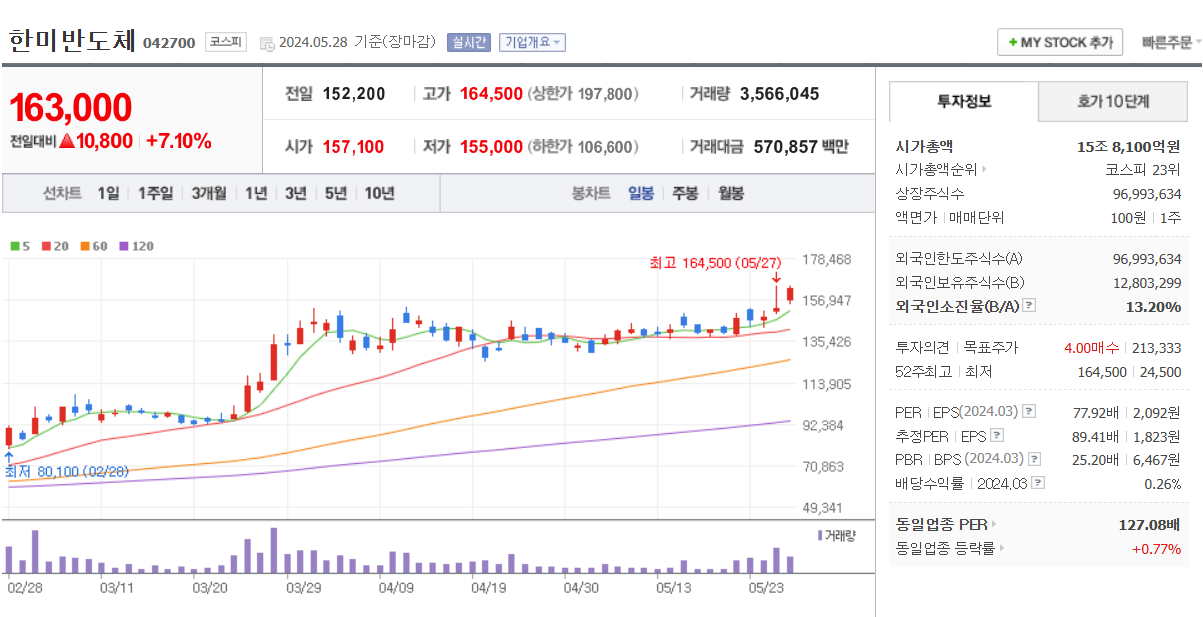1203x617 pixels.
Task: Click the 전일 value 152,200
Action: tap(354, 94)
